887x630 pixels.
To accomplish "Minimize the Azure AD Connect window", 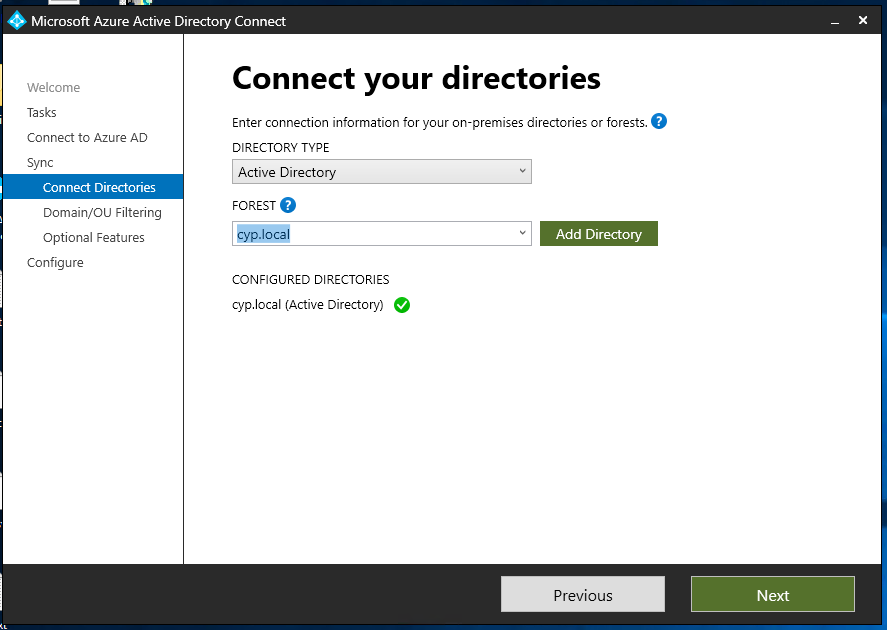I will click(834, 21).
